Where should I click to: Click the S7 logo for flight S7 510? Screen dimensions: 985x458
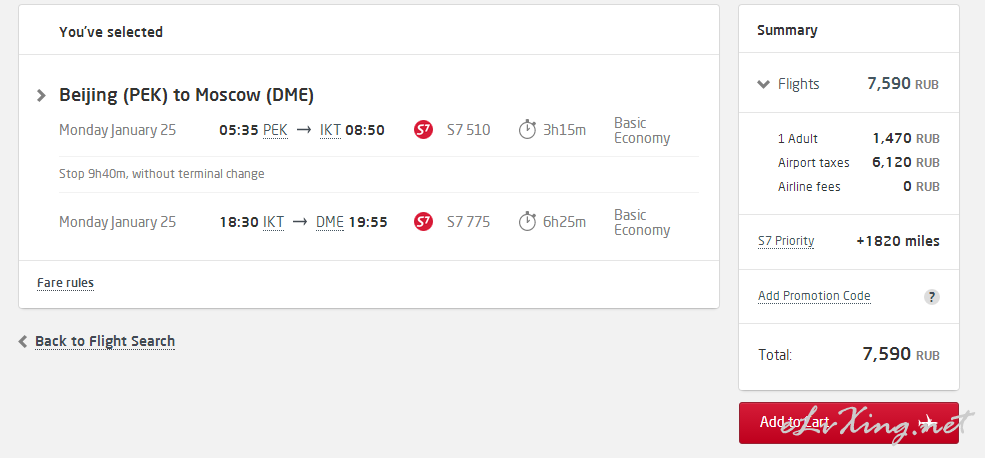pyautogui.click(x=423, y=130)
